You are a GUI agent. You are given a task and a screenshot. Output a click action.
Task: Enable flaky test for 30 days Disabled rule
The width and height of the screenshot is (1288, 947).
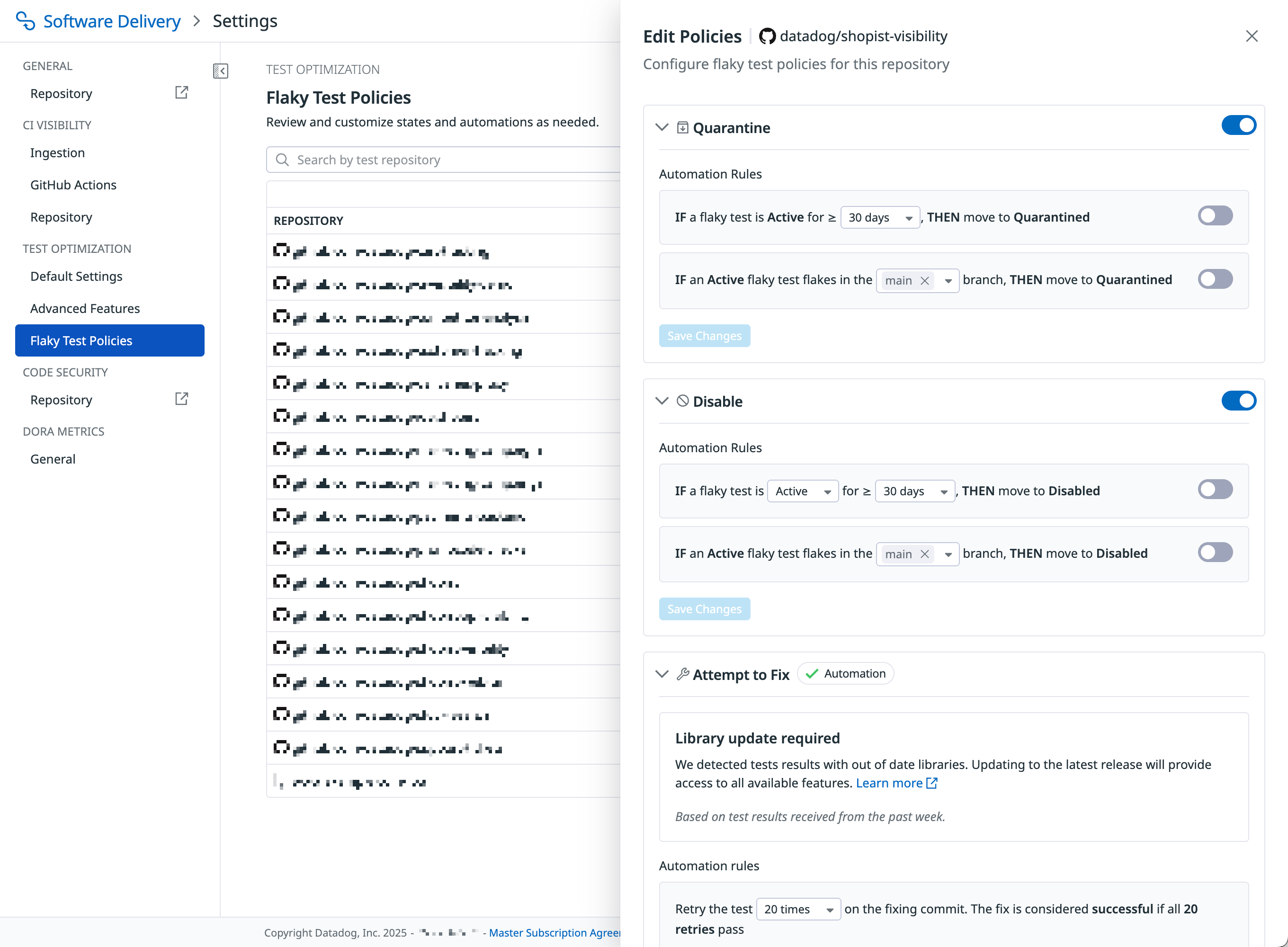(1215, 490)
